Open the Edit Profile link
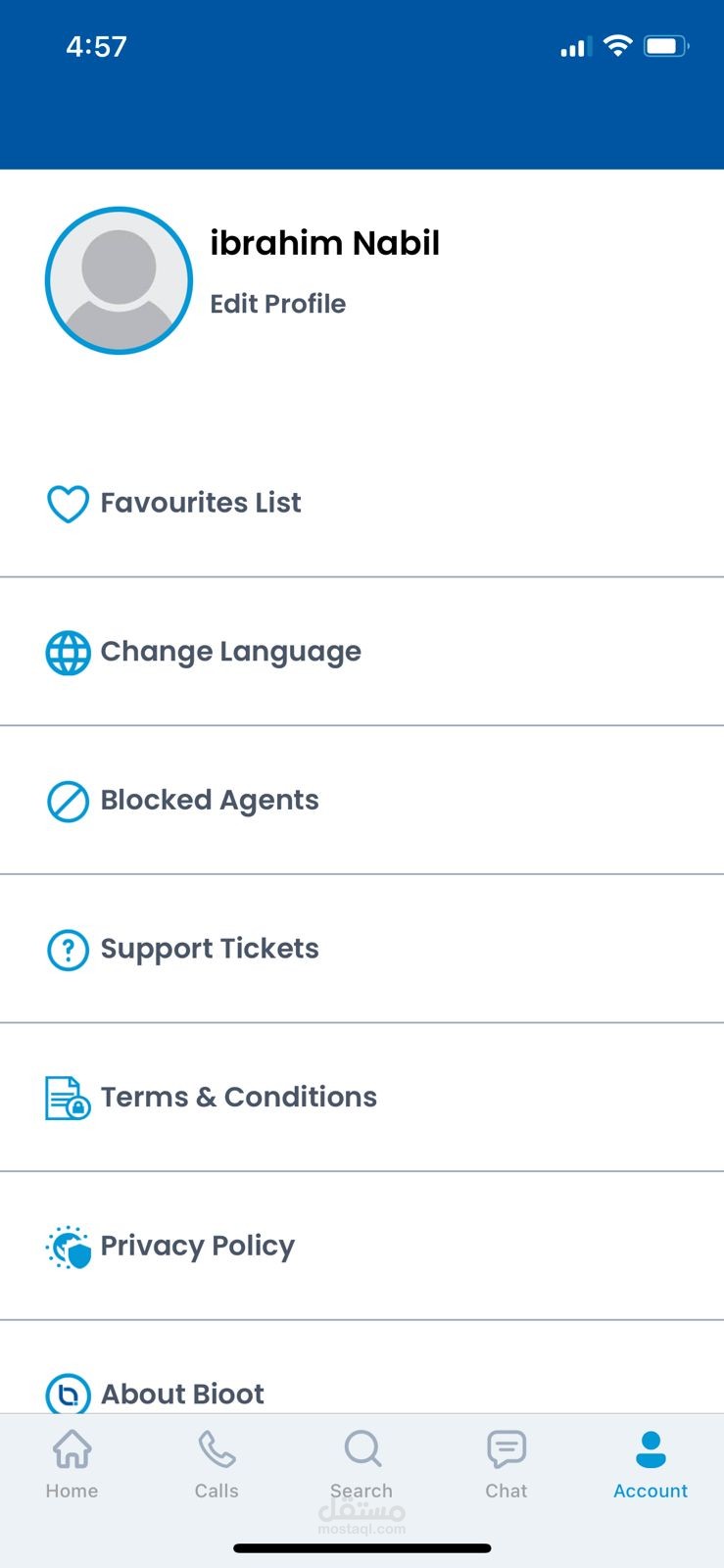The width and height of the screenshot is (724, 1568). tap(277, 304)
